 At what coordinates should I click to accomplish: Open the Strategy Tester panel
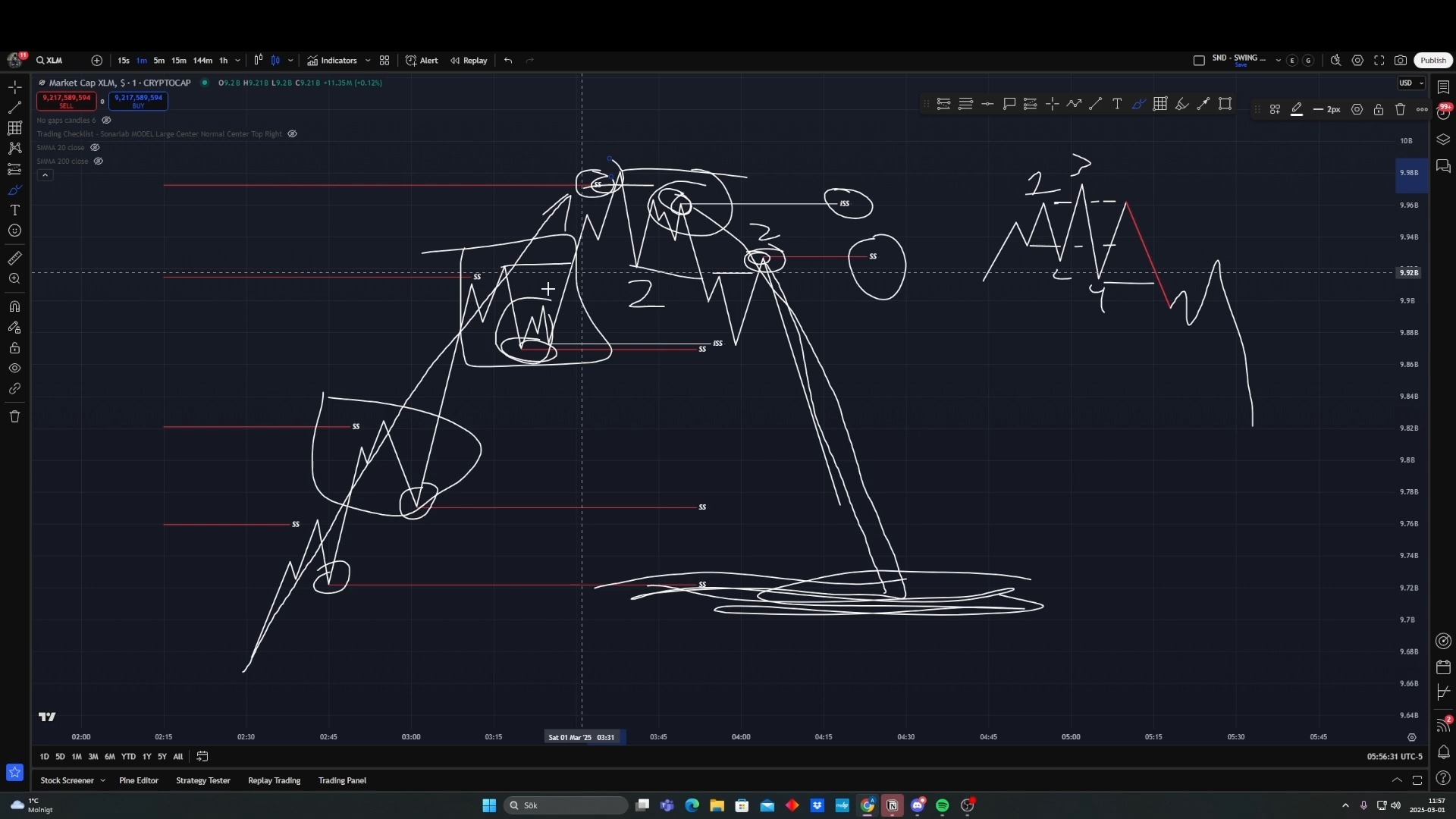click(202, 780)
